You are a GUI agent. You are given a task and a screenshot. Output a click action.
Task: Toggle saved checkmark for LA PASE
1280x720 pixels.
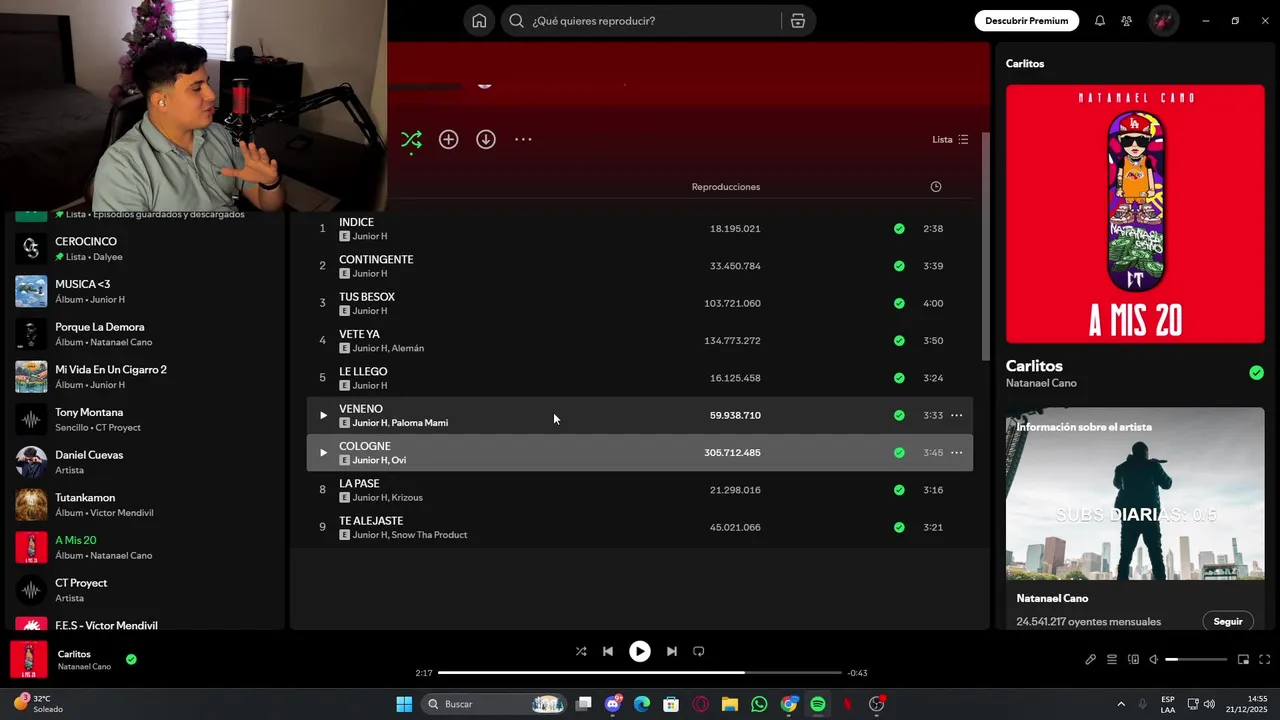[899, 490]
